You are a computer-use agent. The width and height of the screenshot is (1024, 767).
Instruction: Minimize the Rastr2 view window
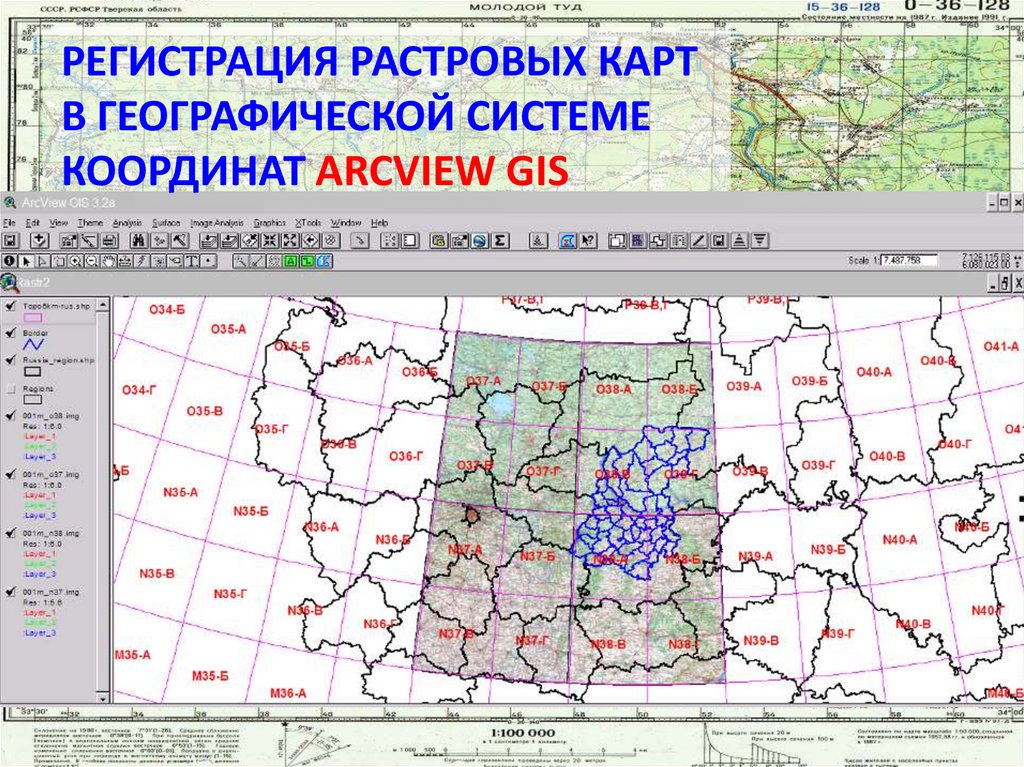(x=993, y=283)
